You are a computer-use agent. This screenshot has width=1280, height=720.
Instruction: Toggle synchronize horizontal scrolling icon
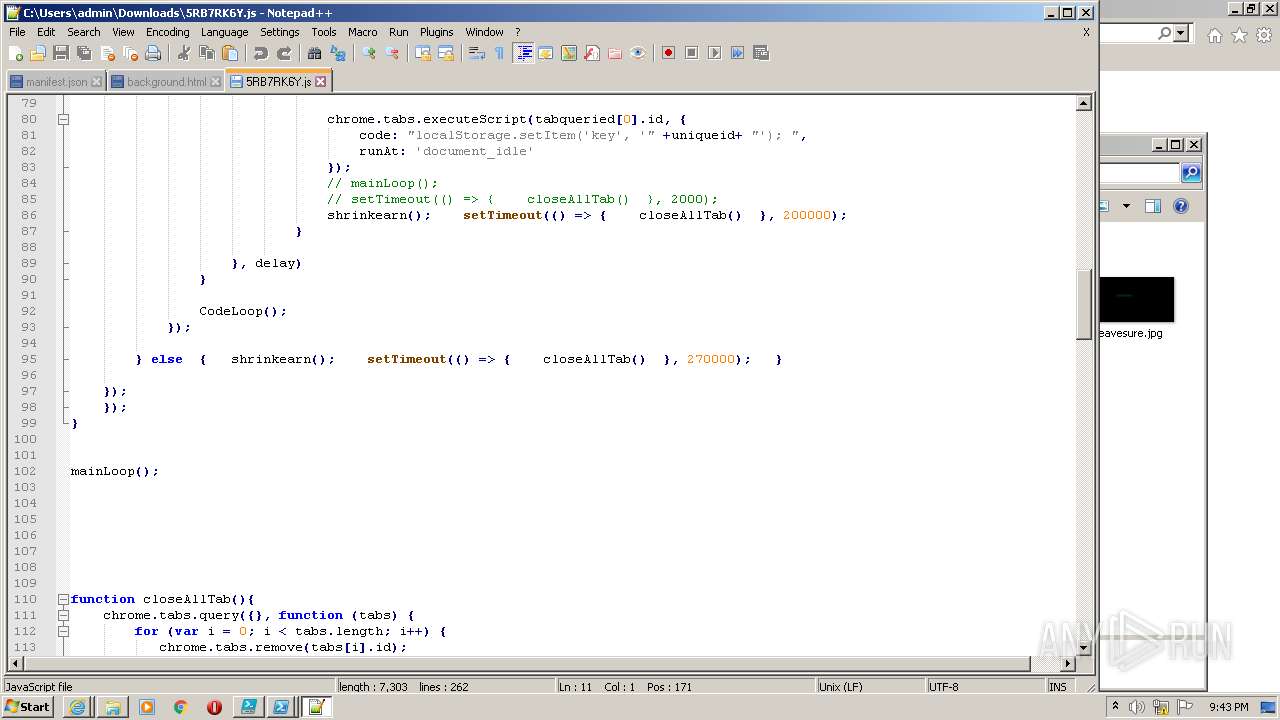click(446, 53)
